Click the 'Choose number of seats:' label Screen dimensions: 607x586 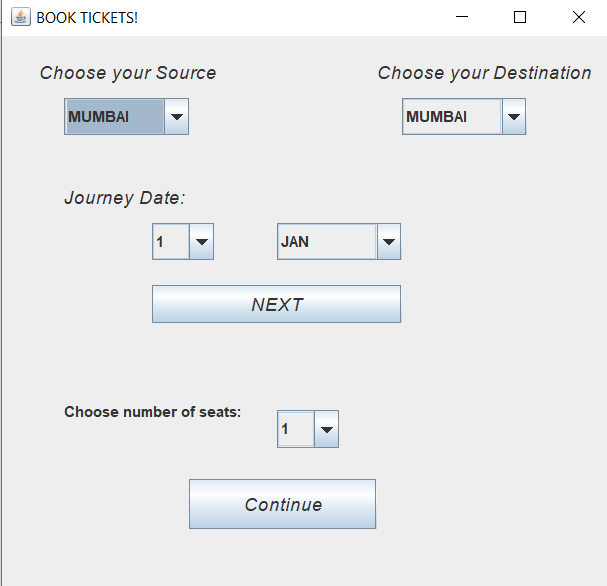(153, 412)
